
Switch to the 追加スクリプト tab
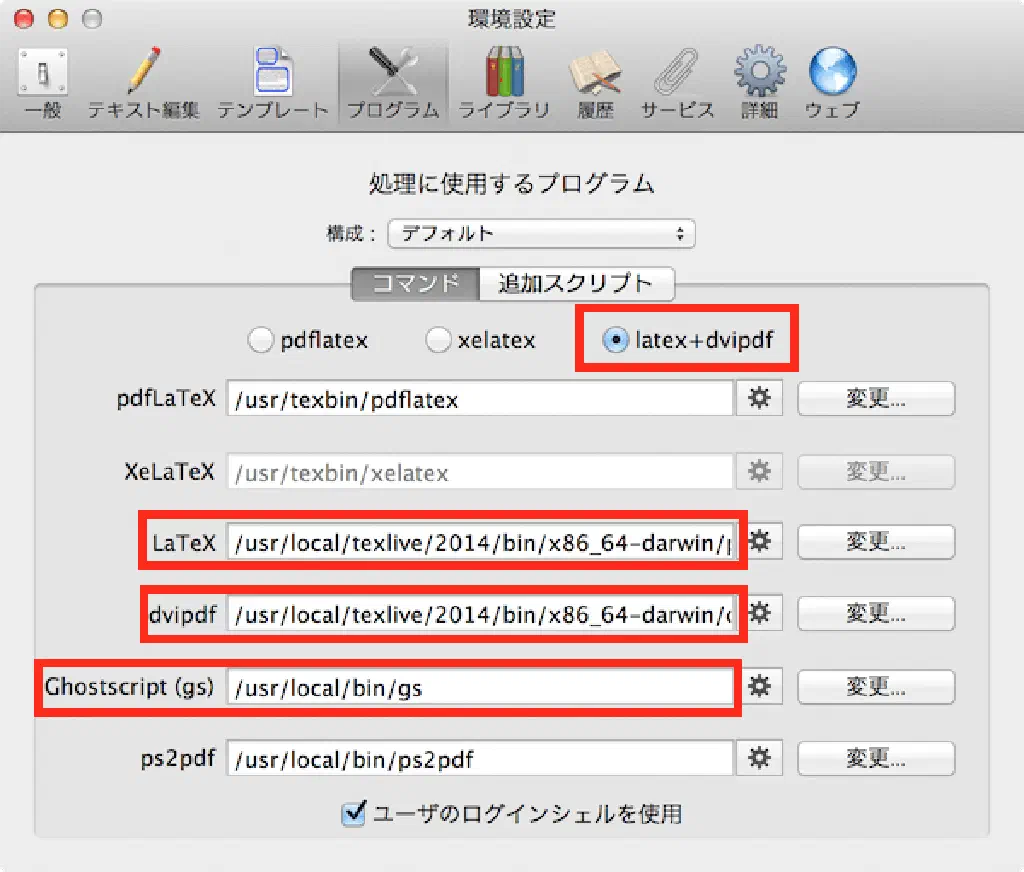point(575,283)
